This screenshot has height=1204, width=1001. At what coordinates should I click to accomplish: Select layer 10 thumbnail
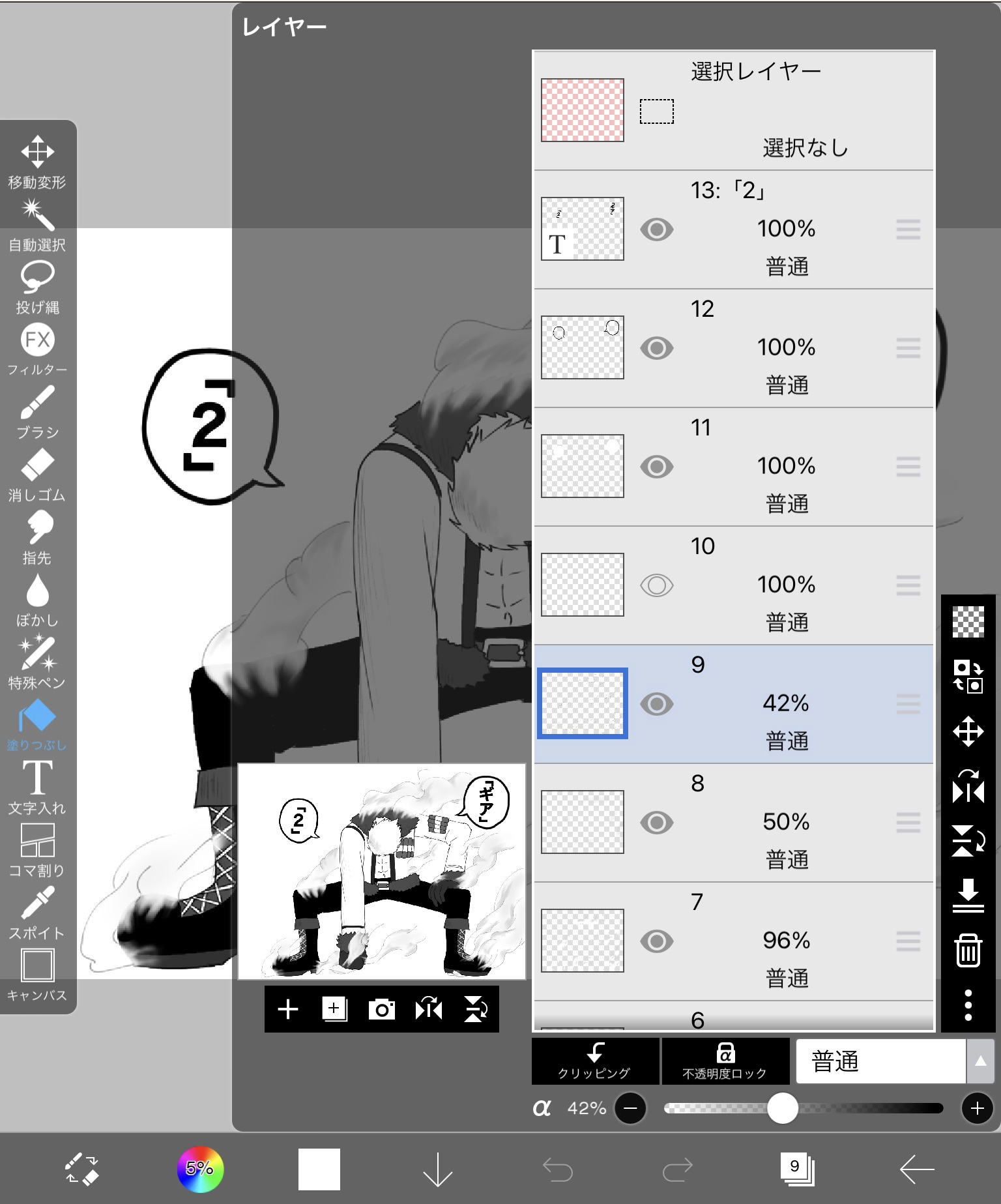tap(583, 585)
